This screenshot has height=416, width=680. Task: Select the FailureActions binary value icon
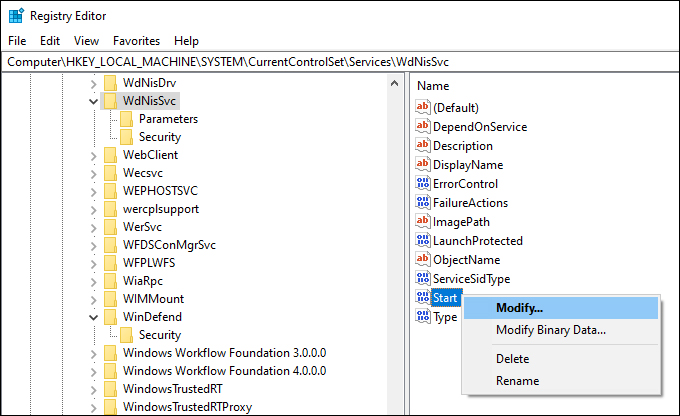(x=423, y=202)
